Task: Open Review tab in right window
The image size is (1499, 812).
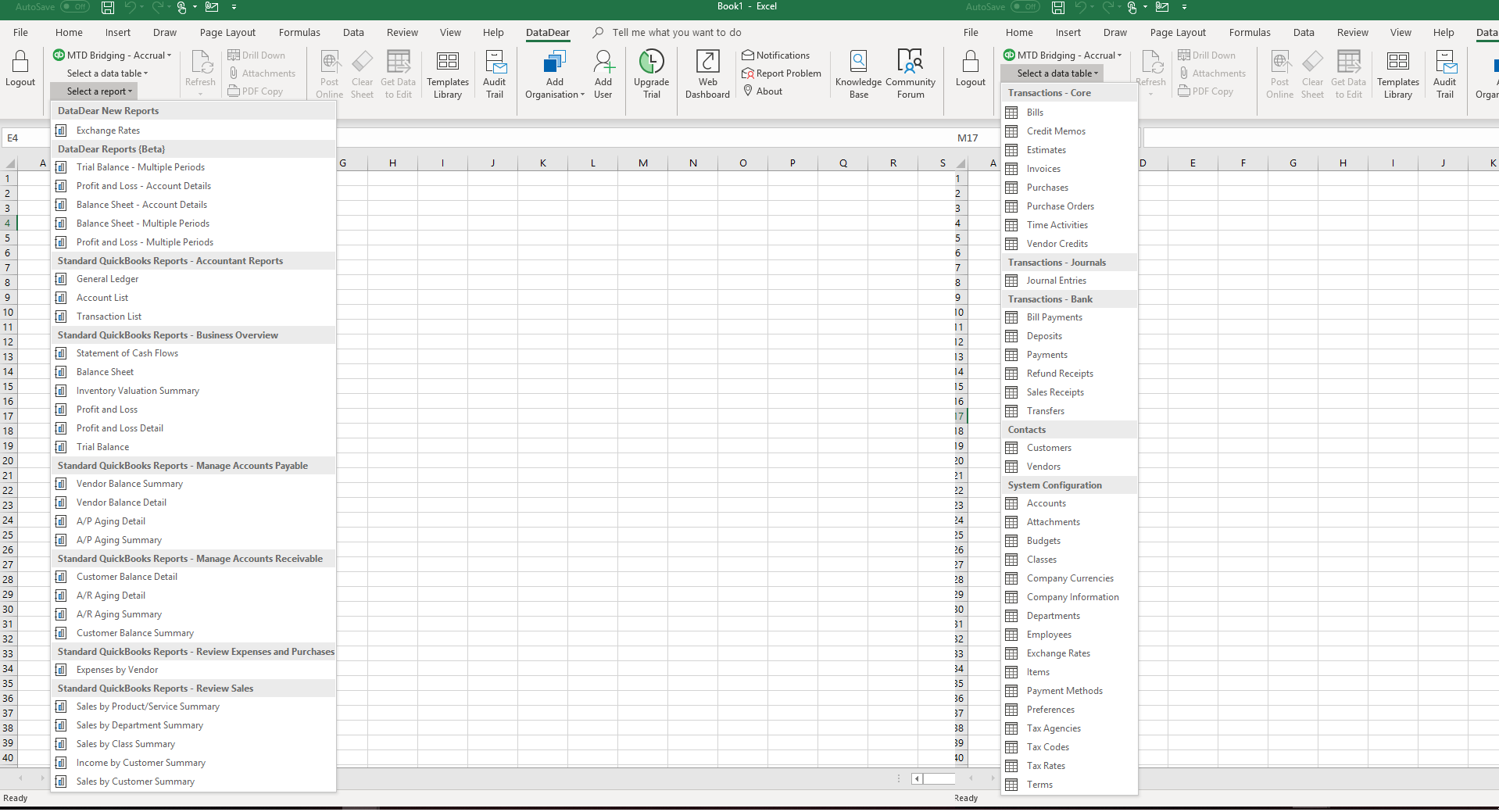Action: [1352, 33]
